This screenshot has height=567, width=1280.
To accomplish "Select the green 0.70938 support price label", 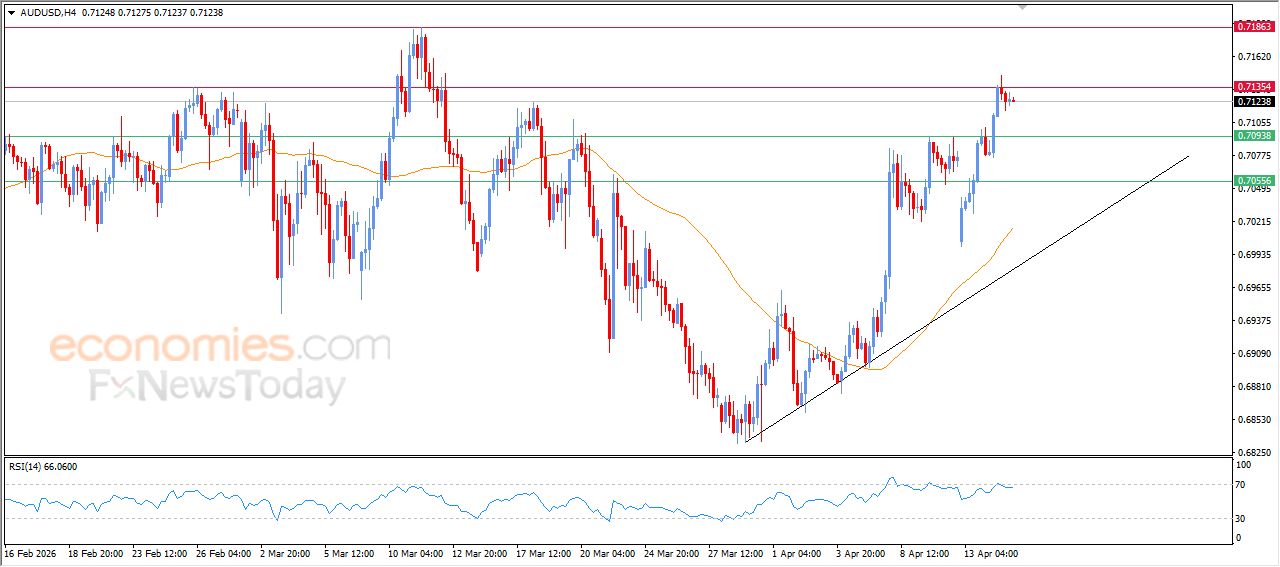I will [x=1254, y=136].
